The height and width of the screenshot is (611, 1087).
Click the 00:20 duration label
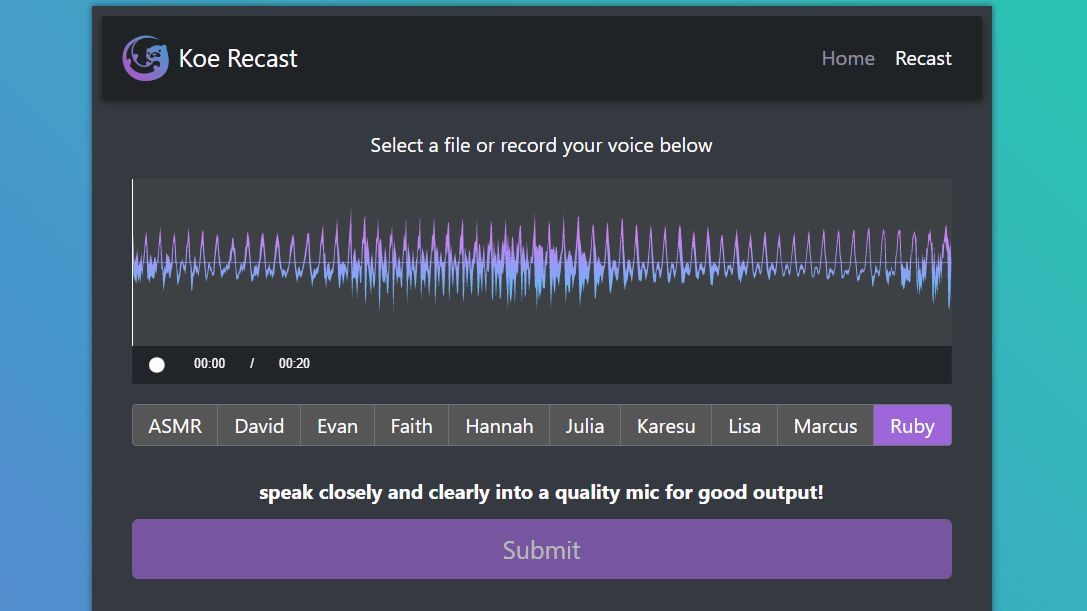tap(294, 363)
